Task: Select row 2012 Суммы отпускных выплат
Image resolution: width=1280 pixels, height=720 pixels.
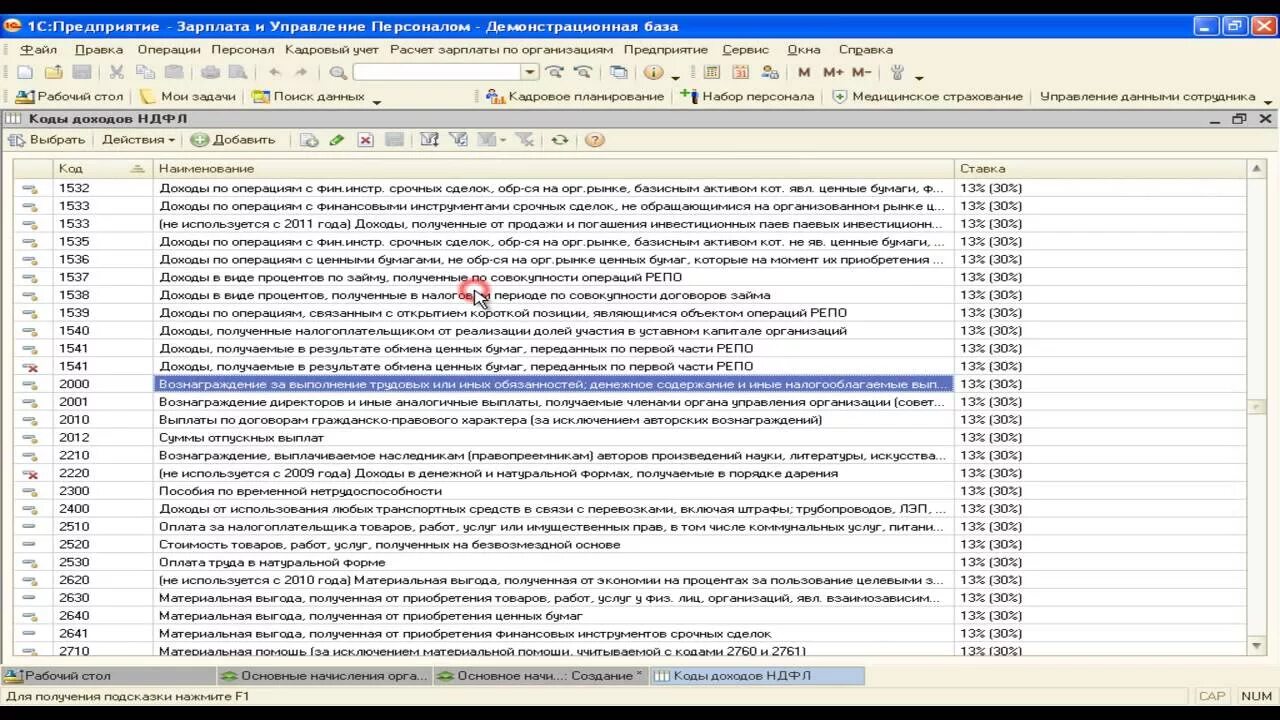Action: [630, 438]
